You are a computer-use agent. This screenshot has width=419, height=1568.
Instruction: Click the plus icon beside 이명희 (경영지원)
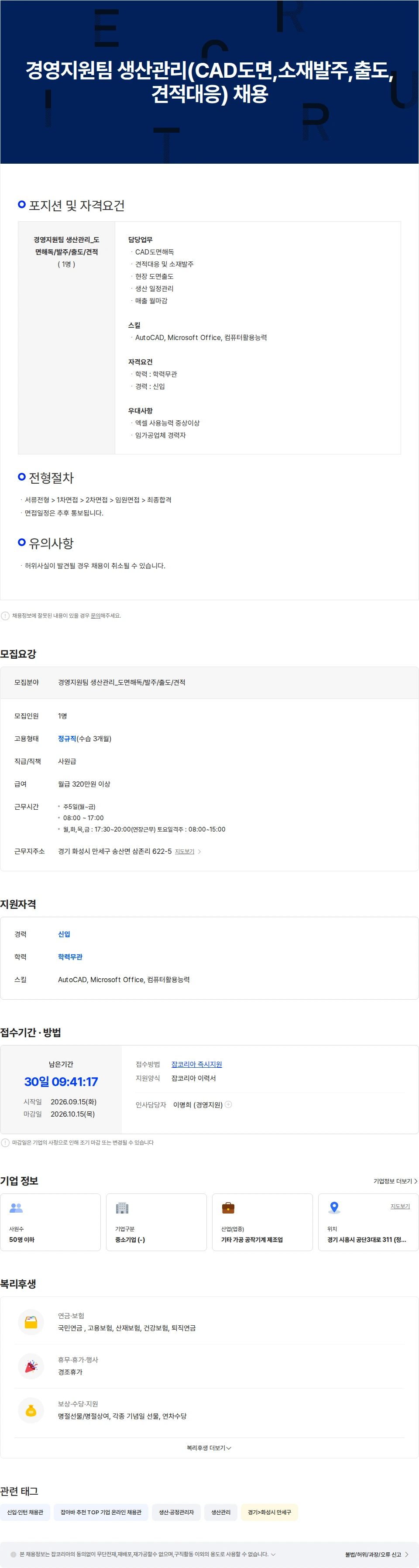click(x=228, y=1104)
